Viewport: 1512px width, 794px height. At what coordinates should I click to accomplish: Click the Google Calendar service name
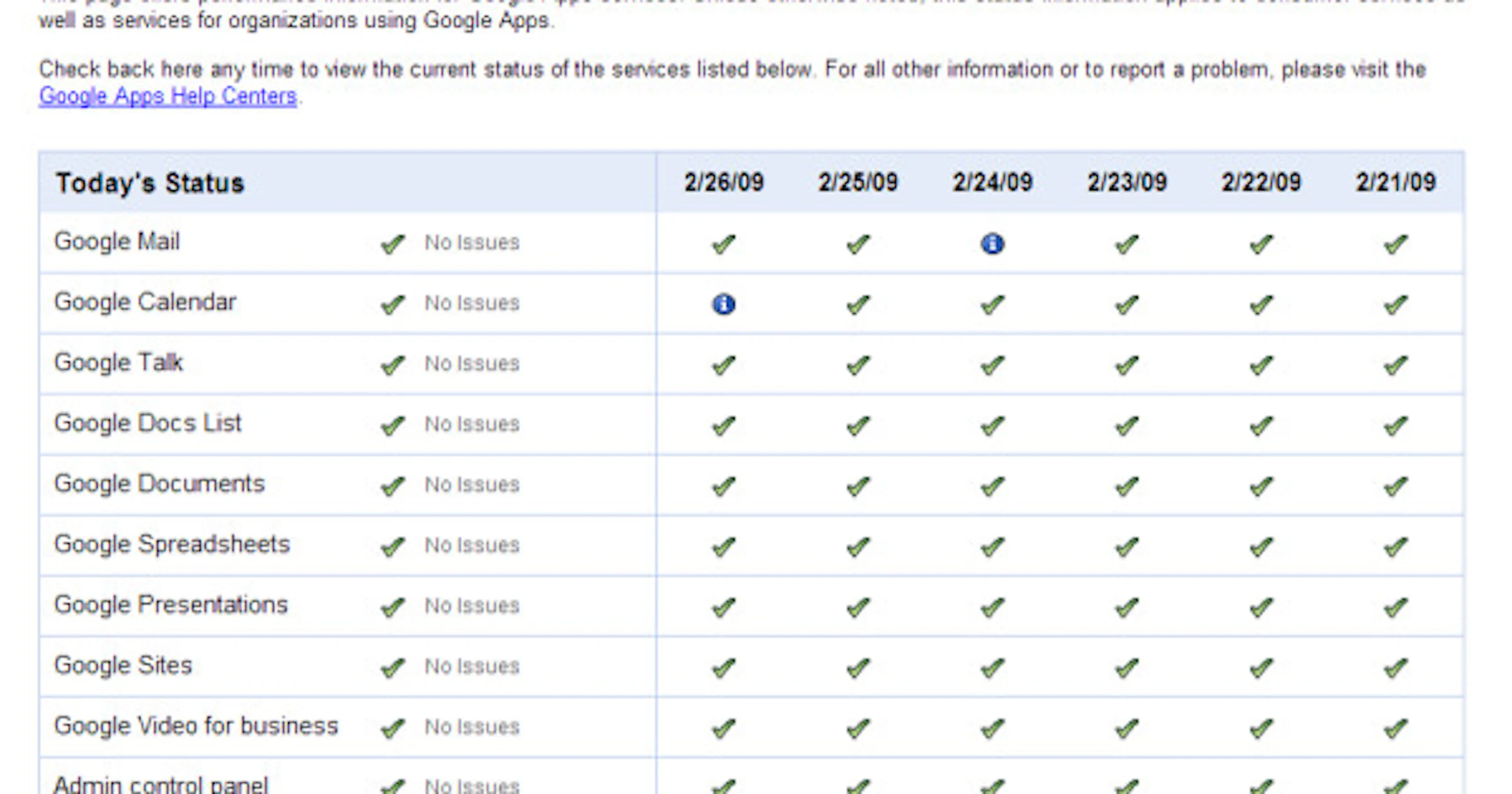point(146,302)
